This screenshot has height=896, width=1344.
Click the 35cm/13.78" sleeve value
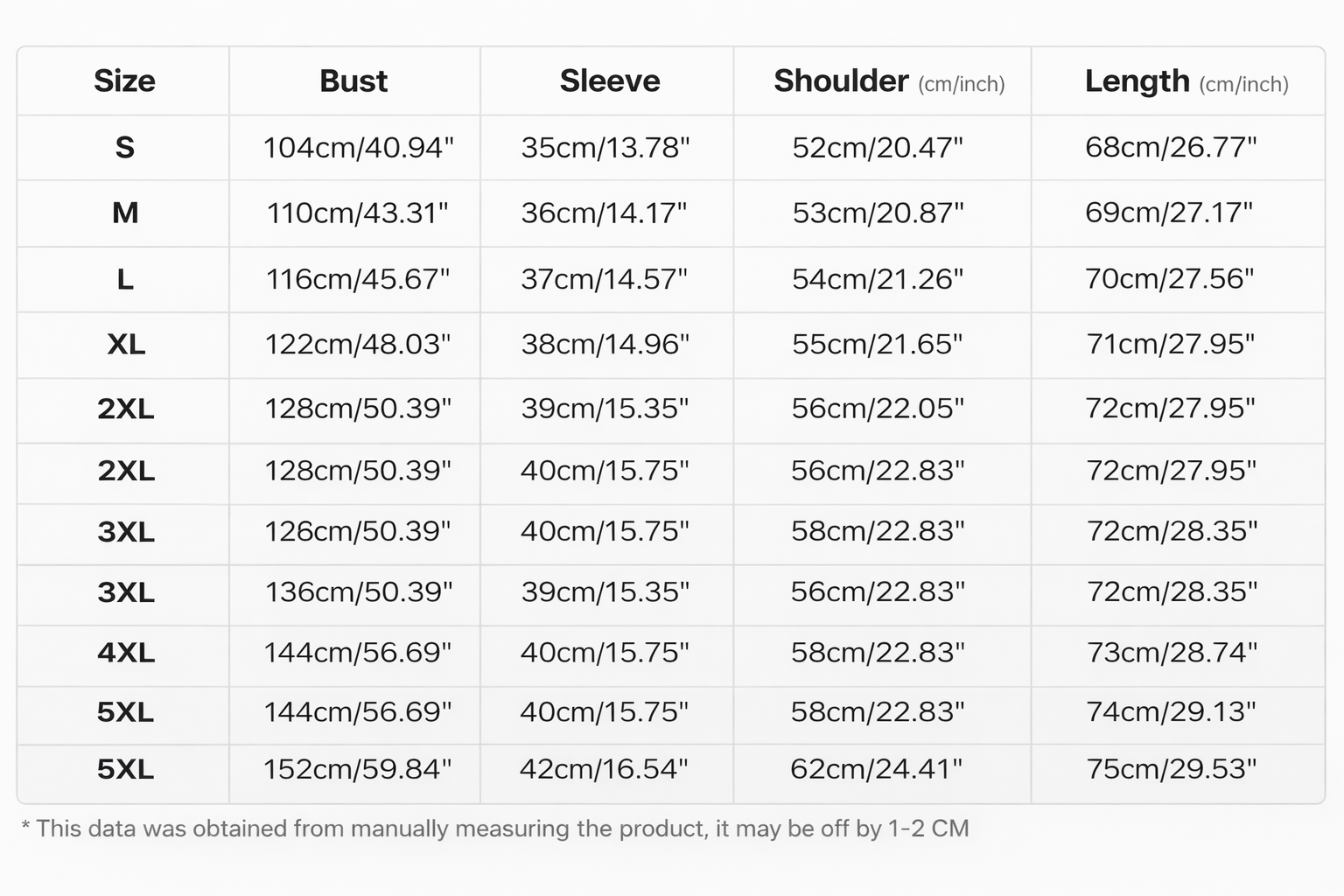(605, 148)
